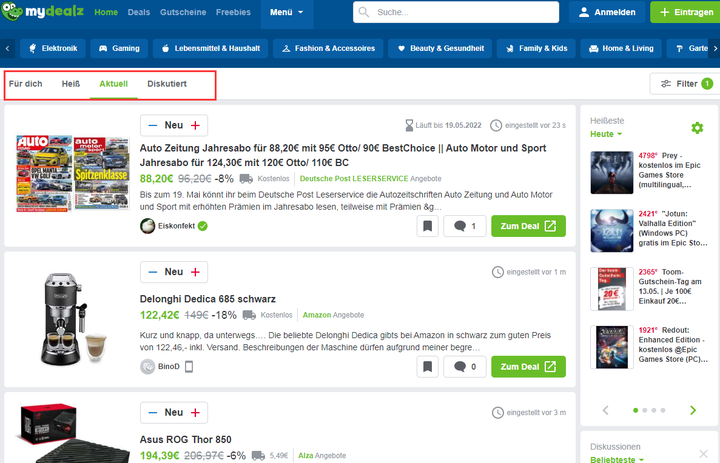Close the Diskussionen widget
The height and width of the screenshot is (463, 720).
click(703, 454)
